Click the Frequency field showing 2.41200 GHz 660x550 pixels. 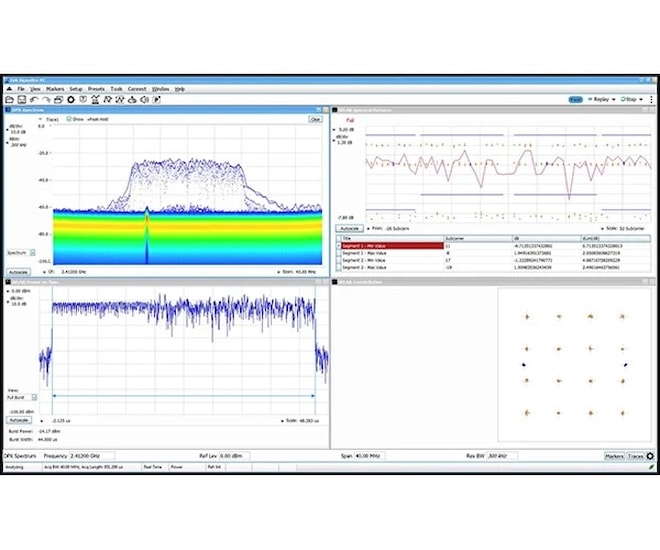[90, 456]
